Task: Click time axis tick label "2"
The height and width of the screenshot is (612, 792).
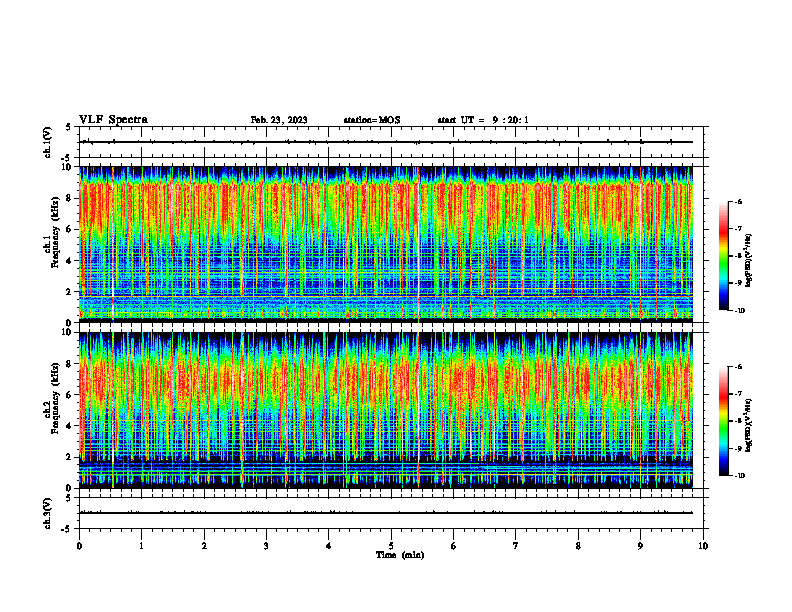Action: (204, 546)
